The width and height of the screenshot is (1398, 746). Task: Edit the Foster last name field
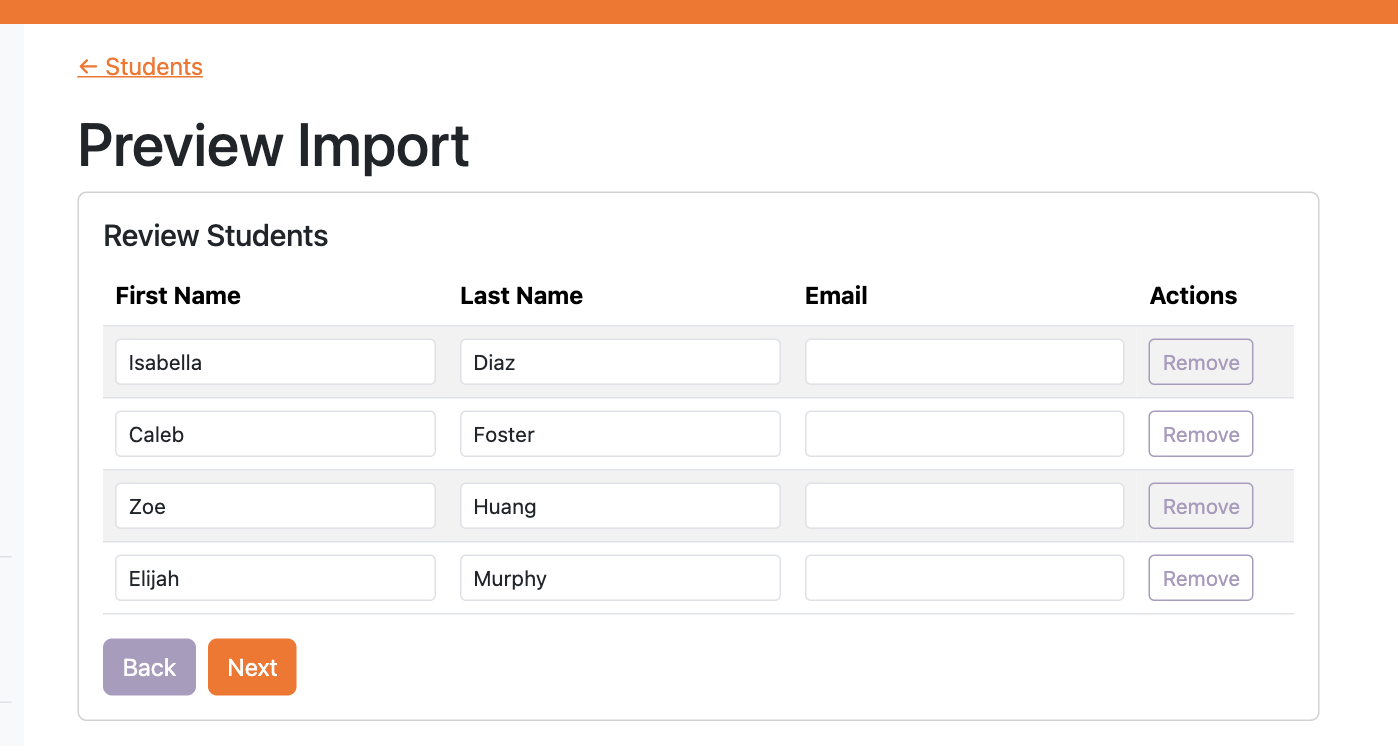[620, 434]
